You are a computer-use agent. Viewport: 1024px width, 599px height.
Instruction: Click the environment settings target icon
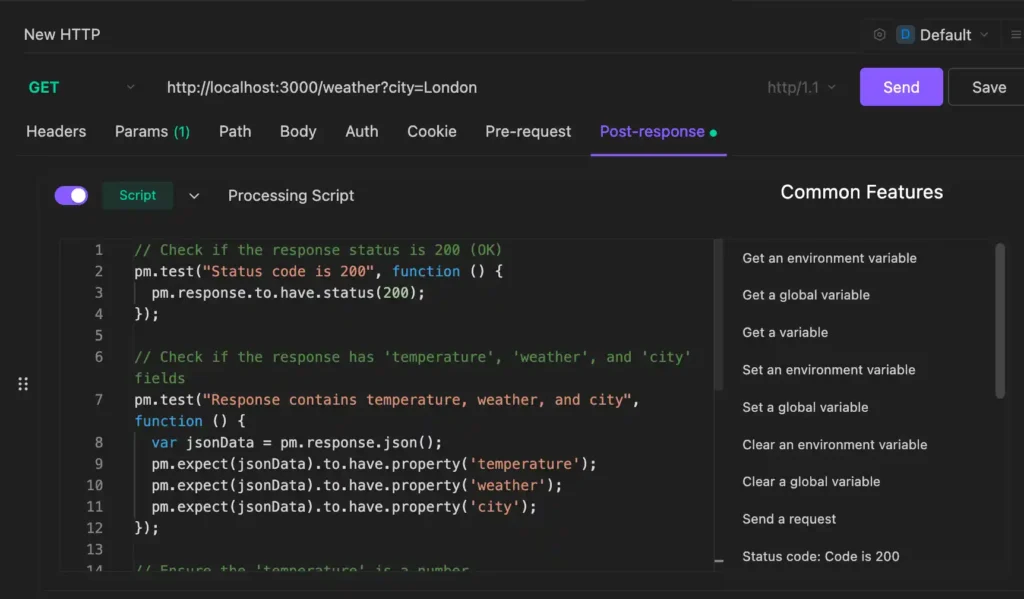coord(879,35)
